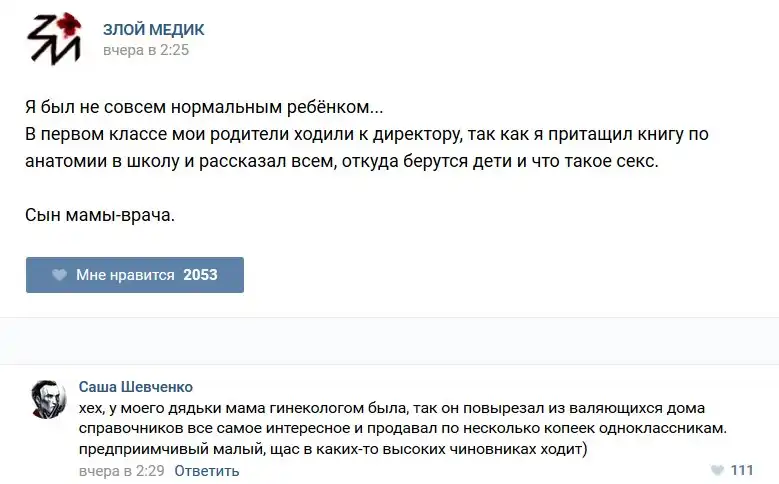Open Саша Шевченко's avatar picture
The height and width of the screenshot is (484, 779).
(x=48, y=399)
